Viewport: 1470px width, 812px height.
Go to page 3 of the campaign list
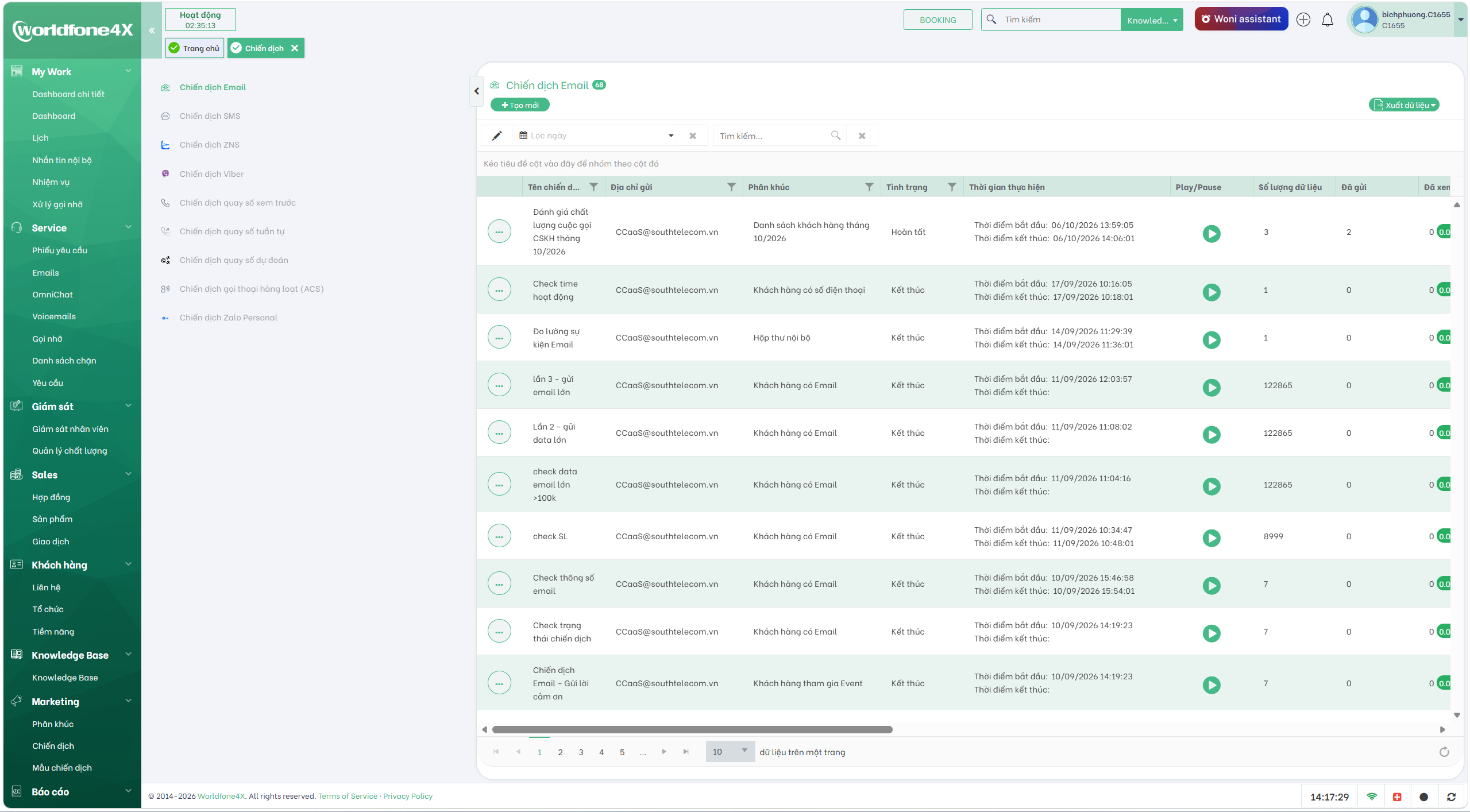pos(581,752)
